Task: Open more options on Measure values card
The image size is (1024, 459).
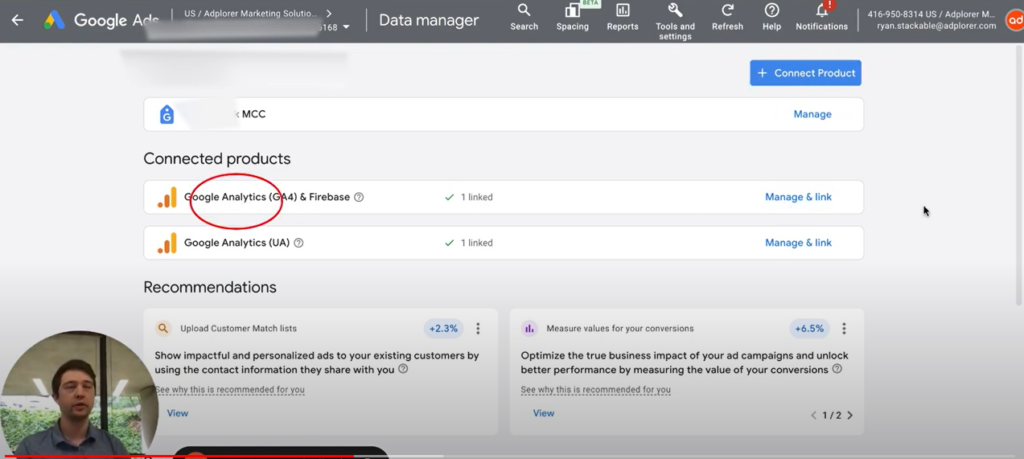Action: (844, 328)
